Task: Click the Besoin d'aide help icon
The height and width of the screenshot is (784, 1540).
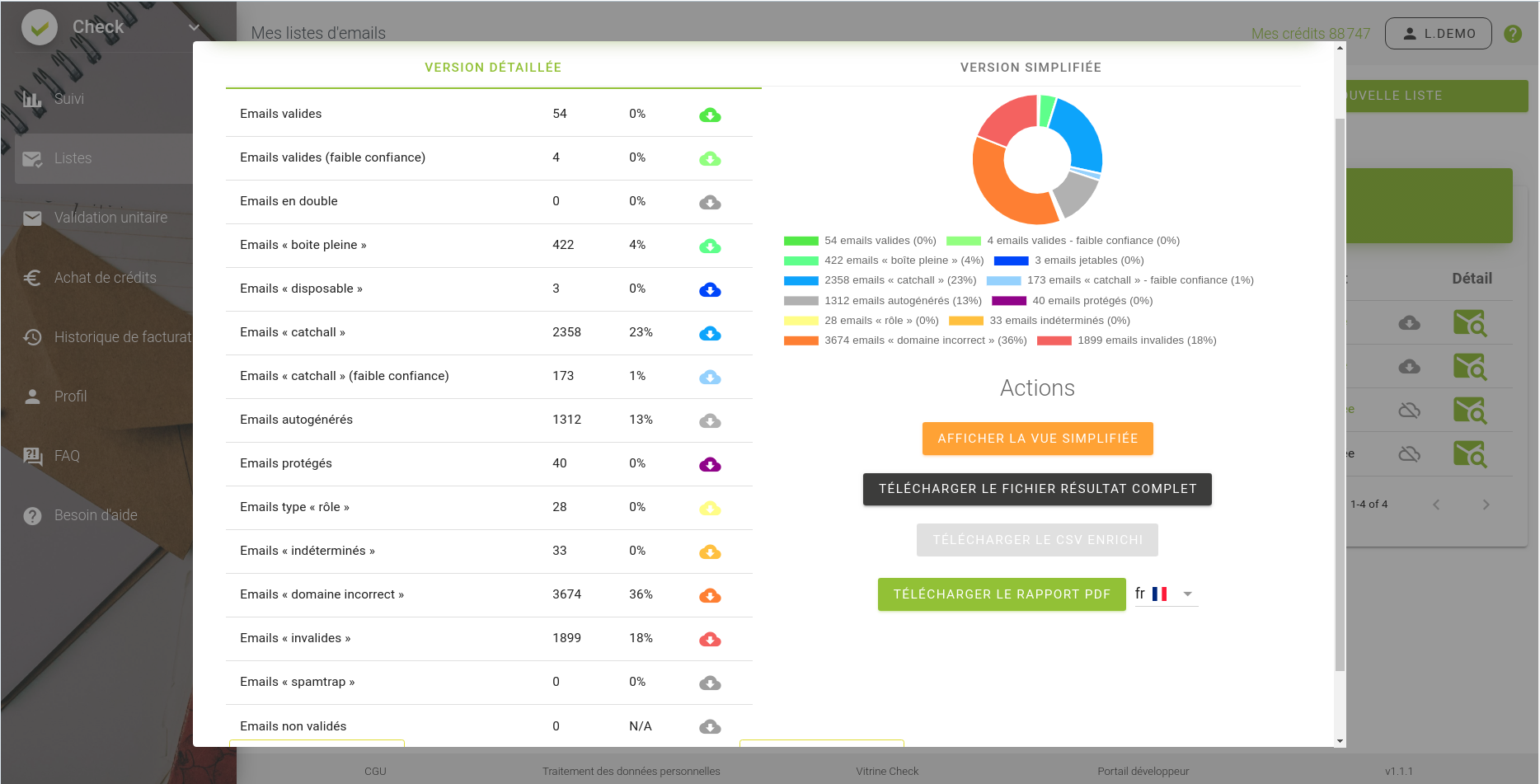Action: click(33, 515)
